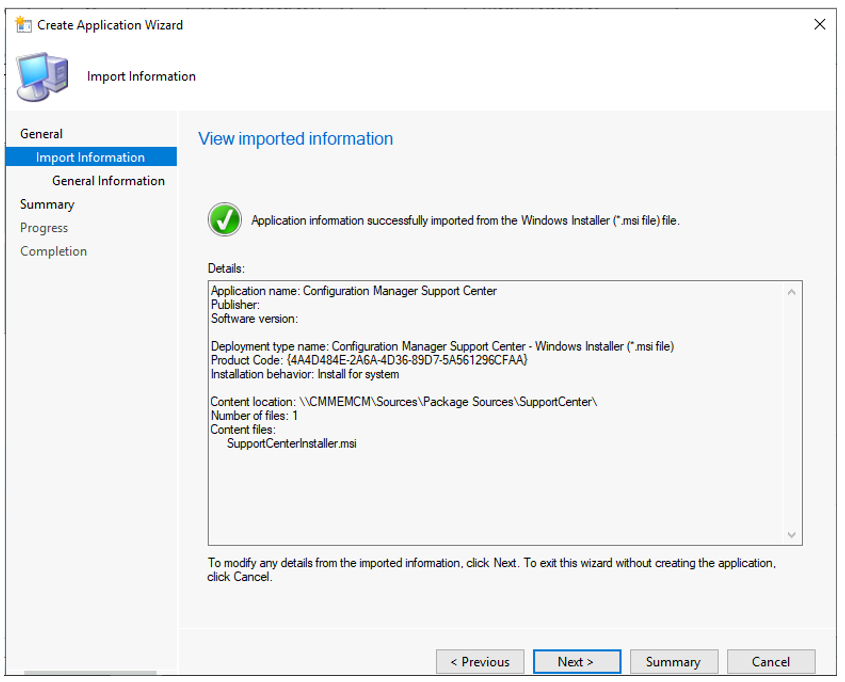The height and width of the screenshot is (682, 845).
Task: Go to the Summary step in sidebar
Action: (47, 204)
